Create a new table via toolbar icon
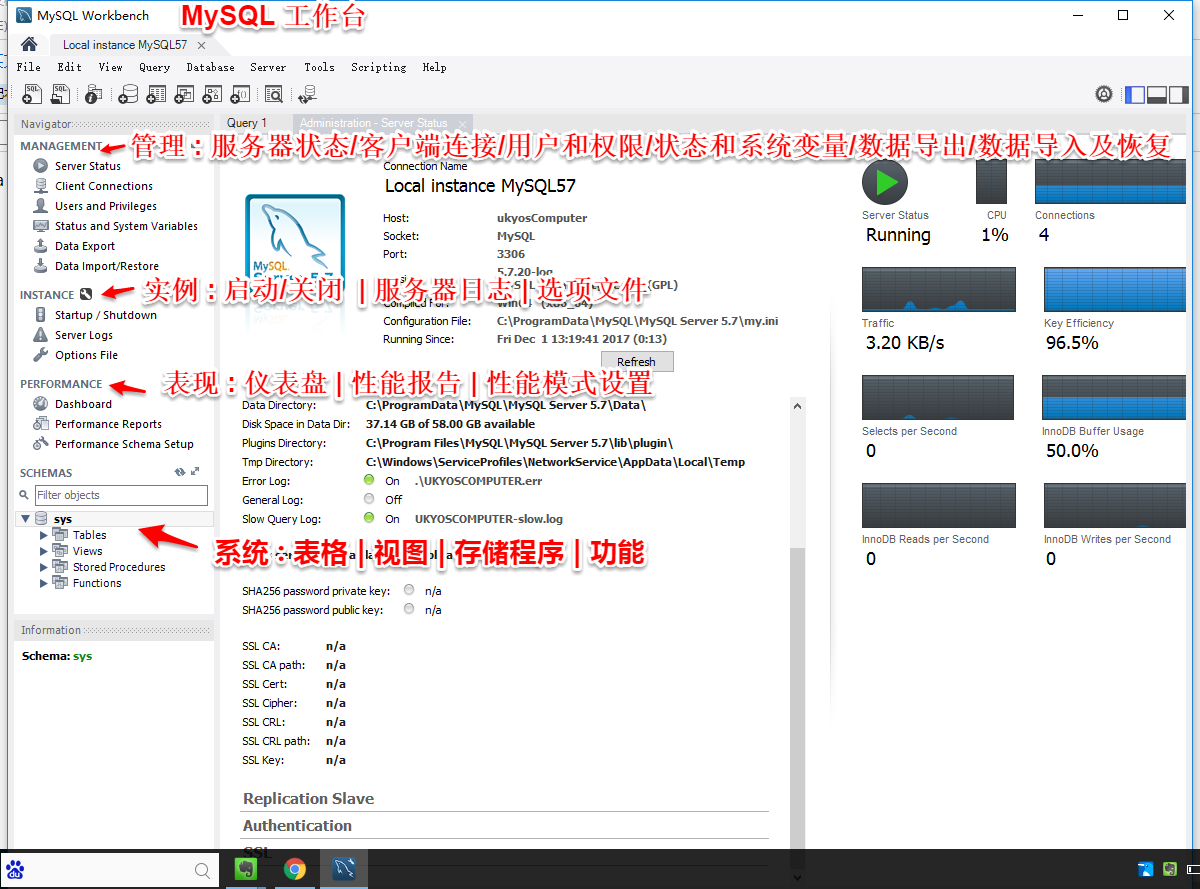 156,94
